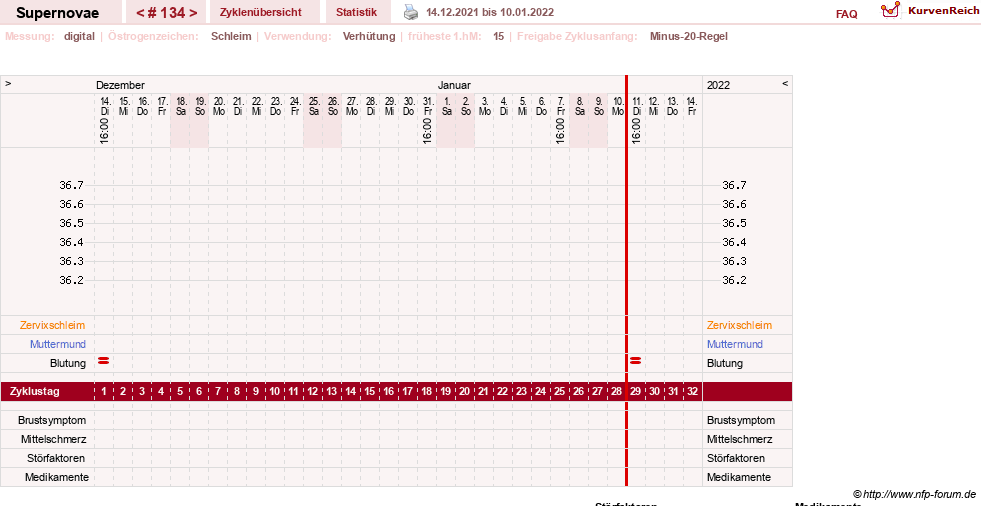Click the printer icon
Image resolution: width=981 pixels, height=506 pixels.
(410, 12)
